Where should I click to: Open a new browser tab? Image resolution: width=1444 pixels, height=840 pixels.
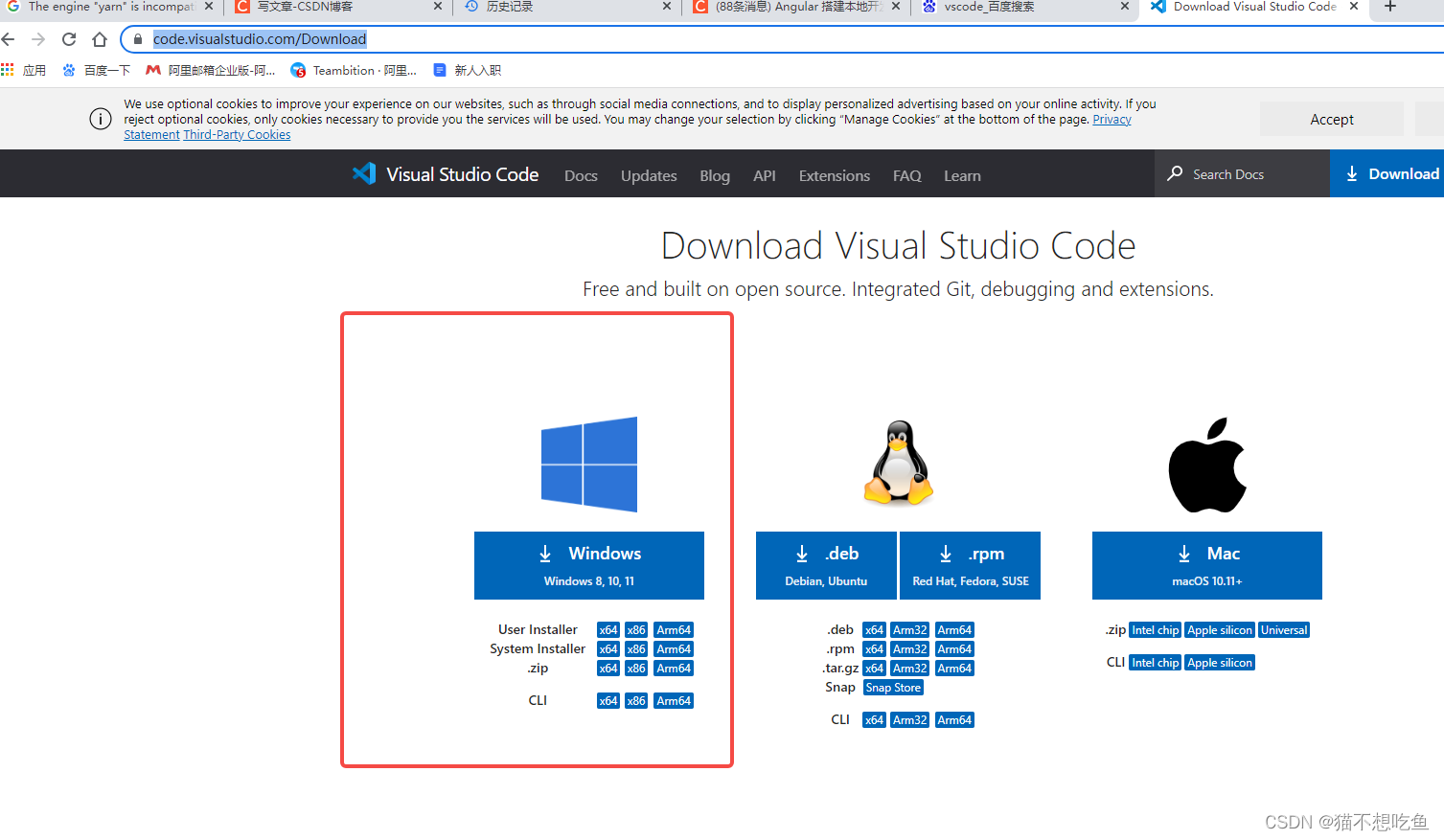pos(1390,7)
